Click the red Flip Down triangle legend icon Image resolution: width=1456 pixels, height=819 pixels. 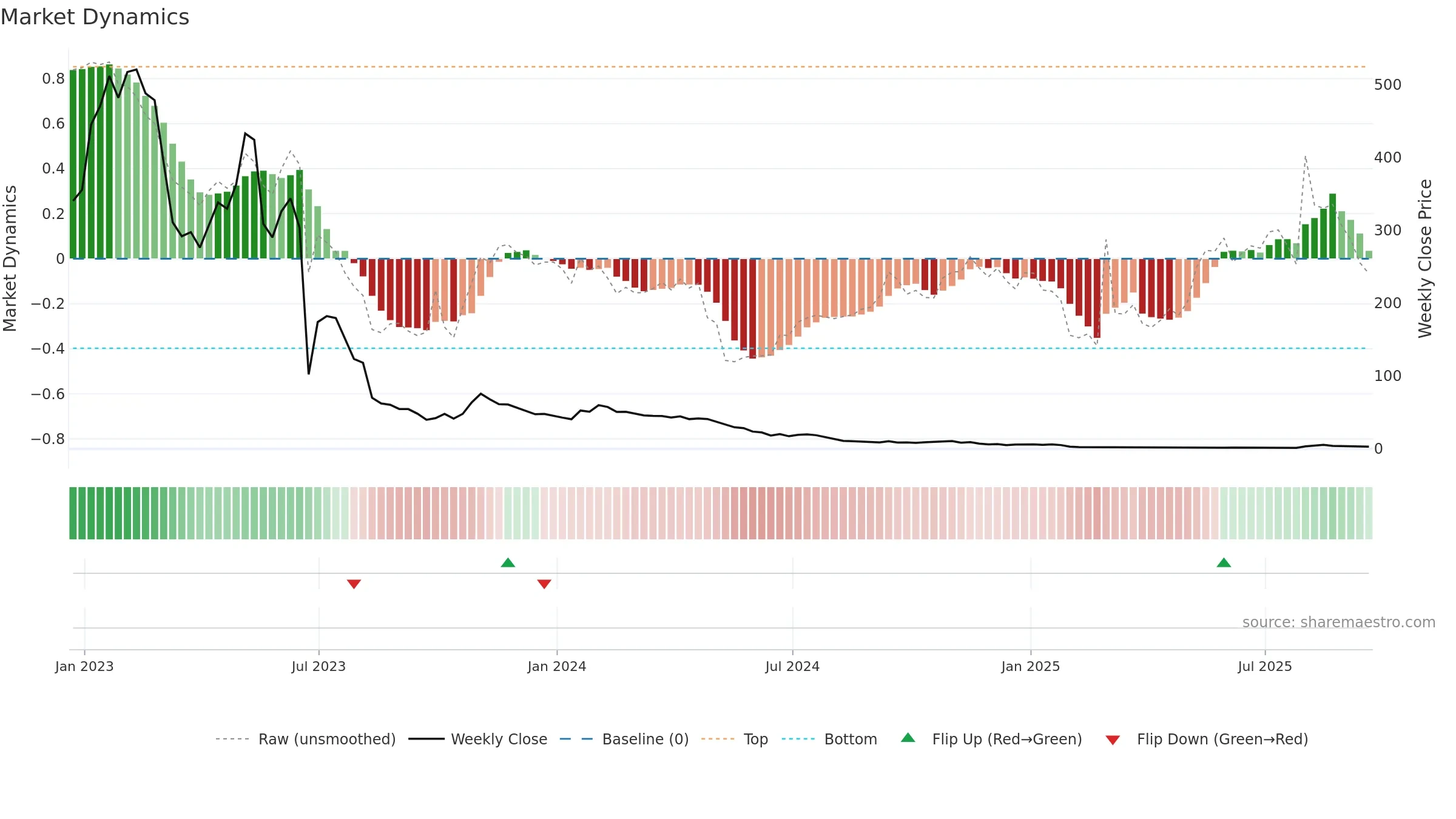1113,740
